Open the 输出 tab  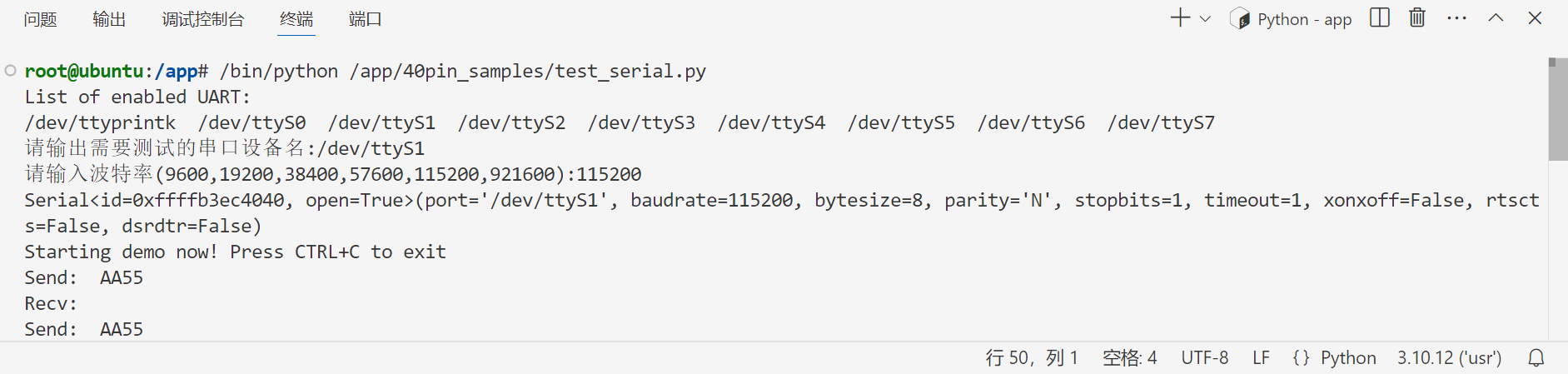tap(109, 19)
